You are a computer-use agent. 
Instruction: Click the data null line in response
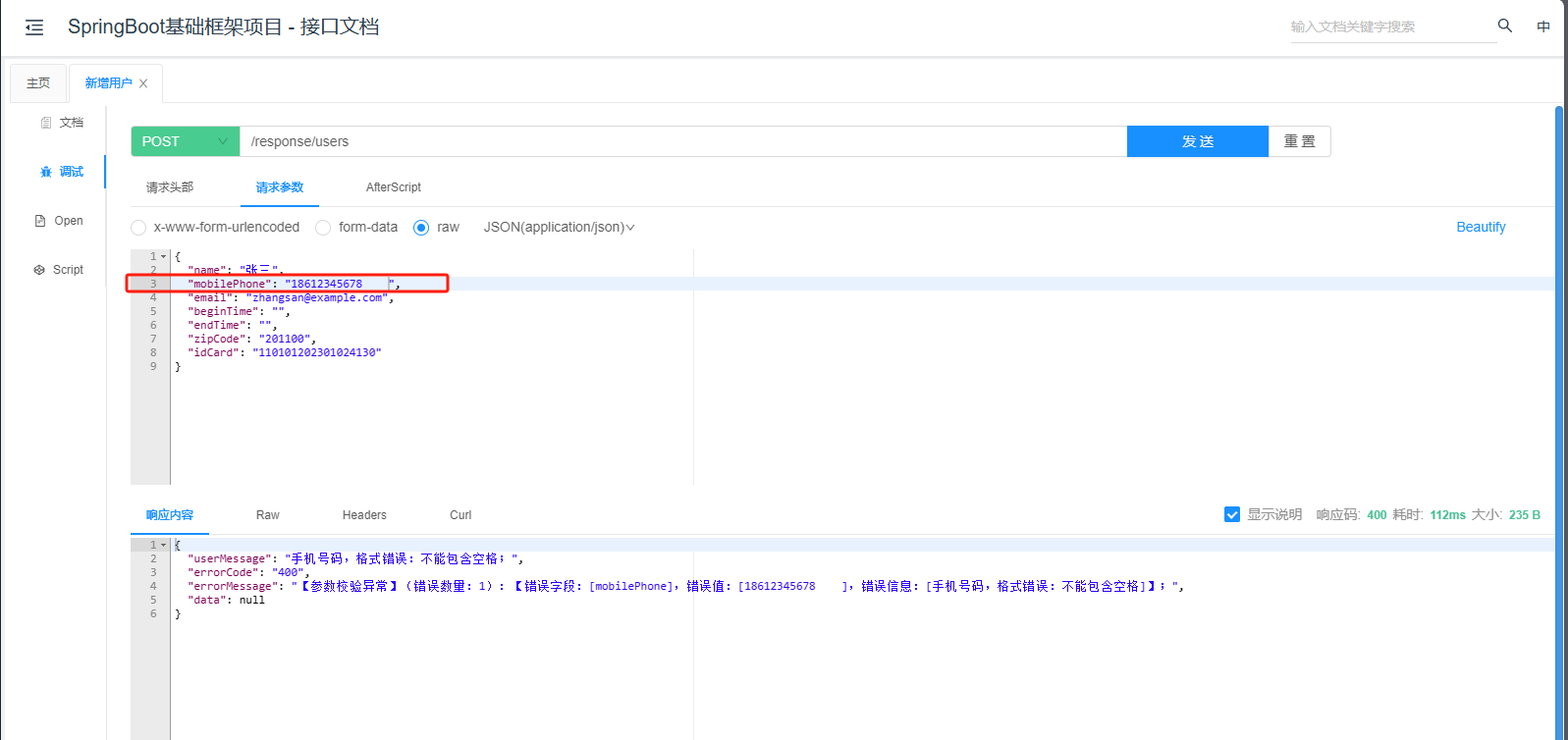click(x=226, y=600)
